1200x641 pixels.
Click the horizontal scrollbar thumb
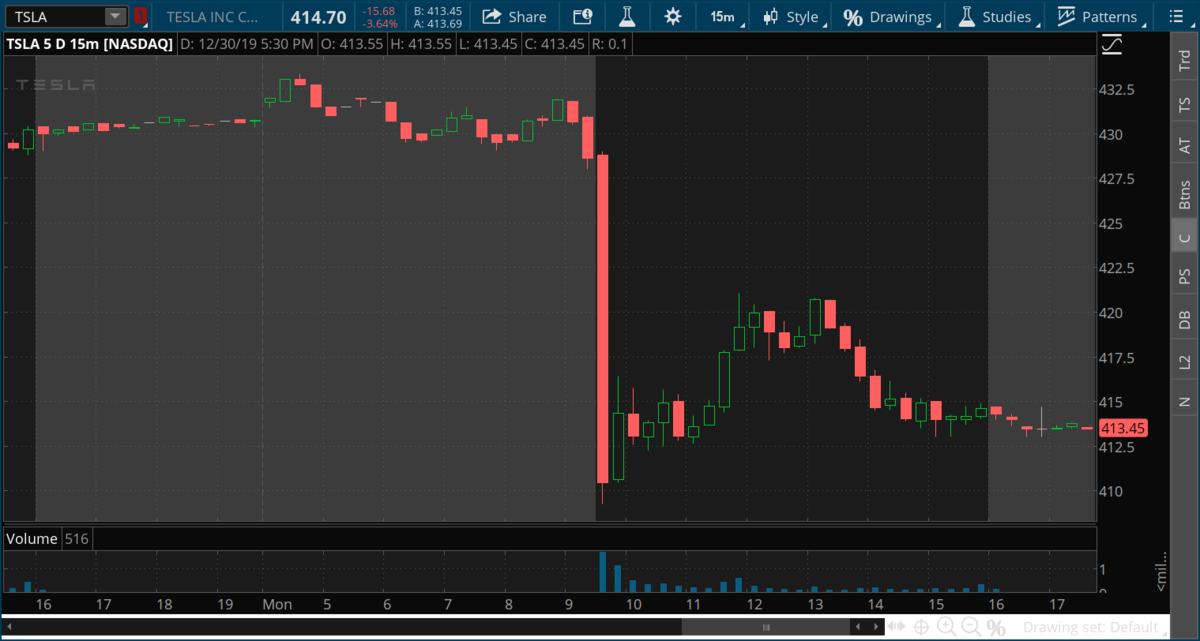tap(765, 628)
